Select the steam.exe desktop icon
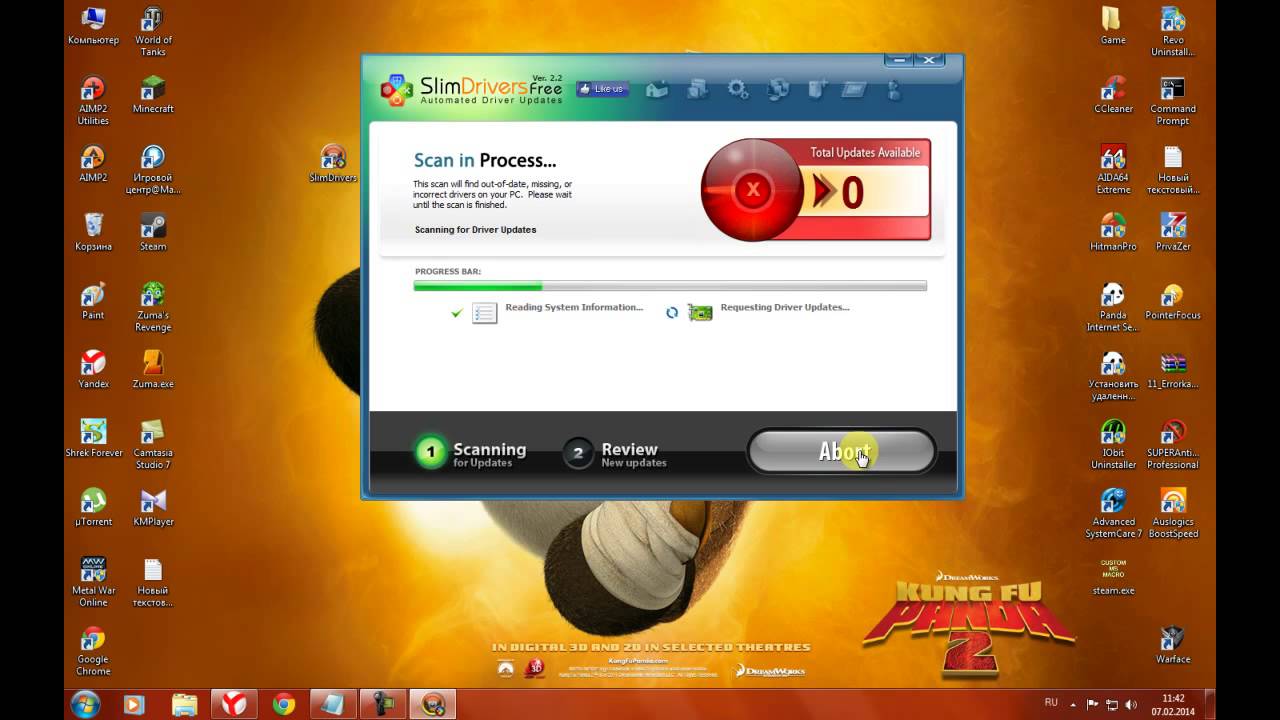The height and width of the screenshot is (720, 1280). (1113, 576)
